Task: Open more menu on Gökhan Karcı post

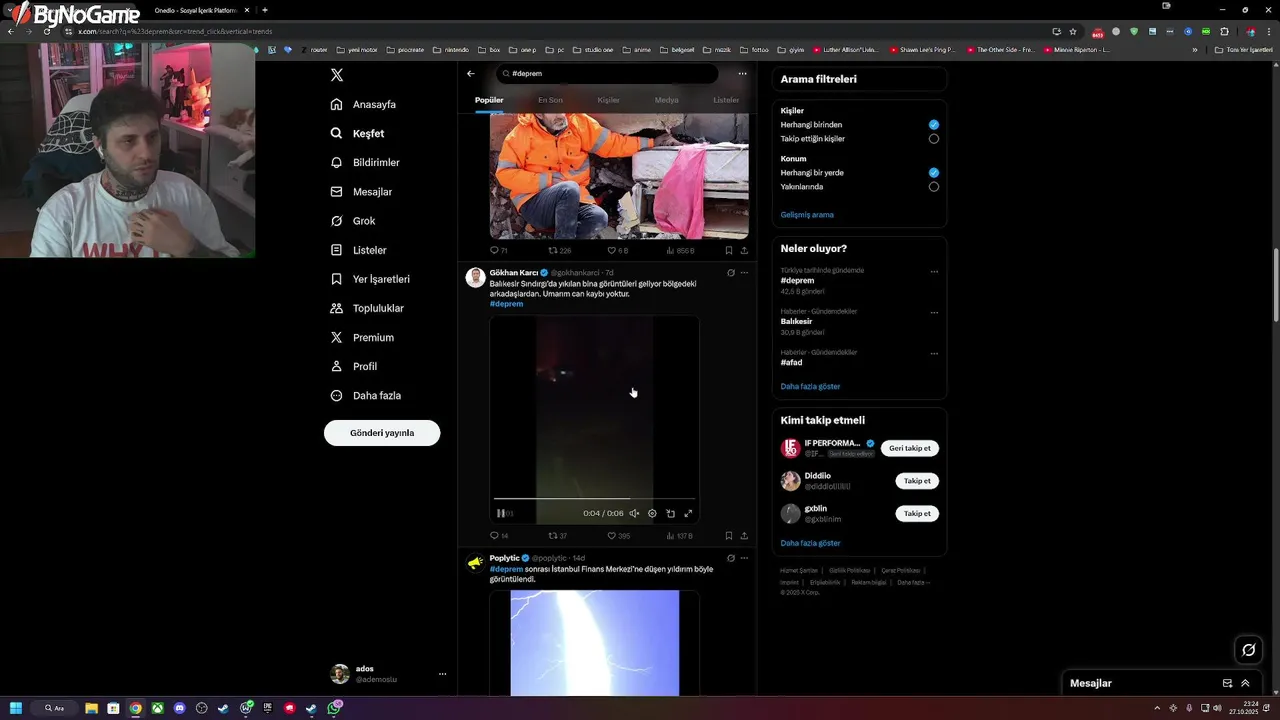Action: [x=744, y=273]
